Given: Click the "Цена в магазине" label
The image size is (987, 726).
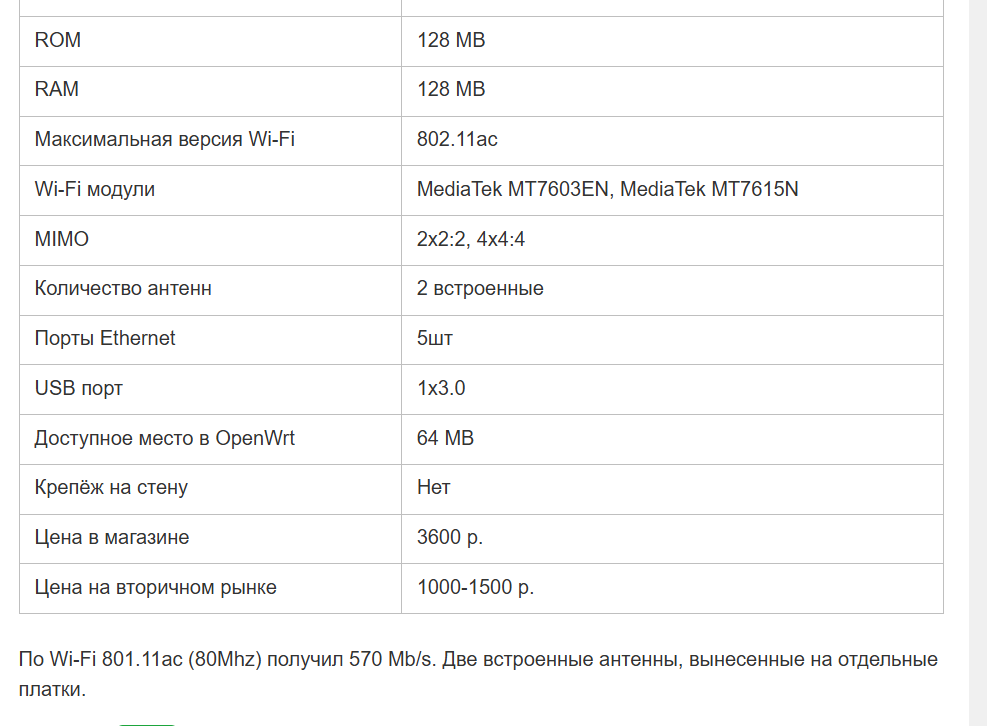Looking at the screenshot, I should click(112, 538).
